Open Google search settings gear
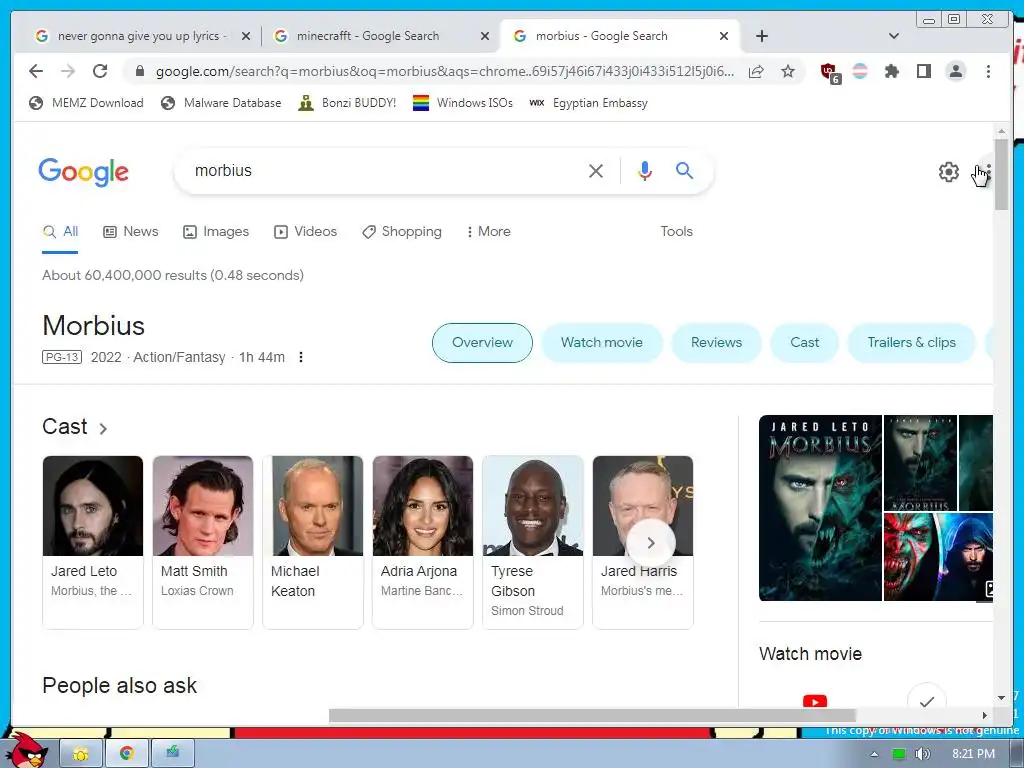 pyautogui.click(x=949, y=172)
